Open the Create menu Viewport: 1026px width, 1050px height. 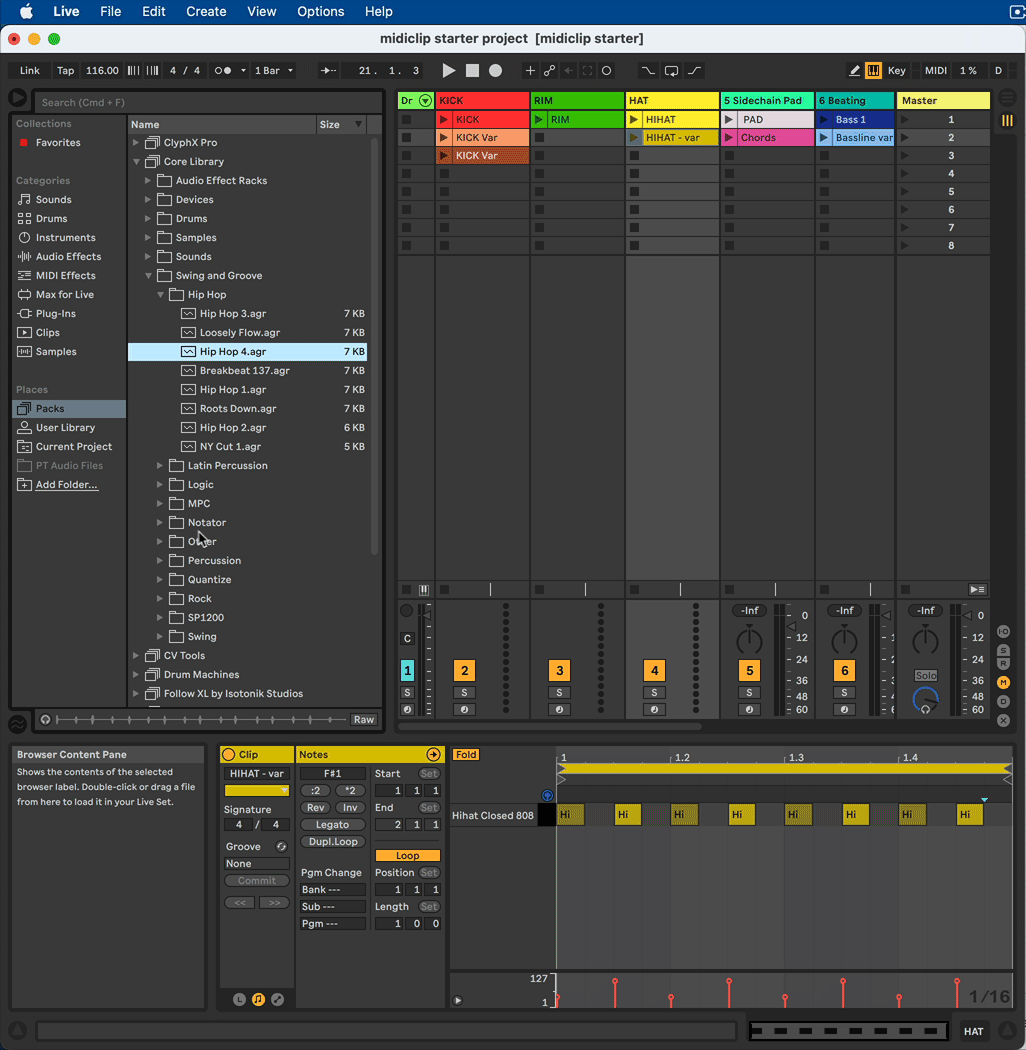[x=206, y=12]
